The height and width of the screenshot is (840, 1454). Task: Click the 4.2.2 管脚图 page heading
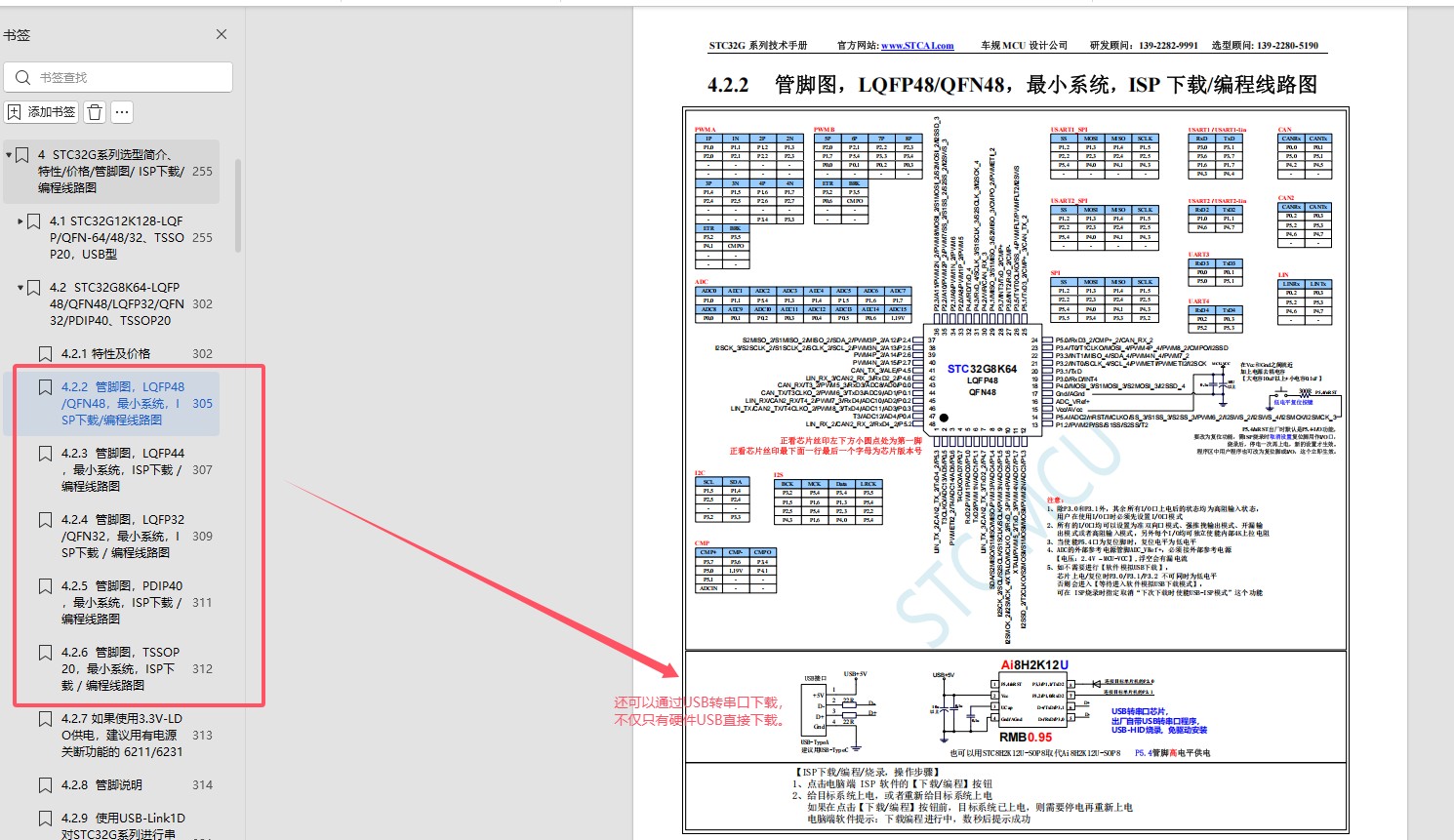click(1012, 85)
